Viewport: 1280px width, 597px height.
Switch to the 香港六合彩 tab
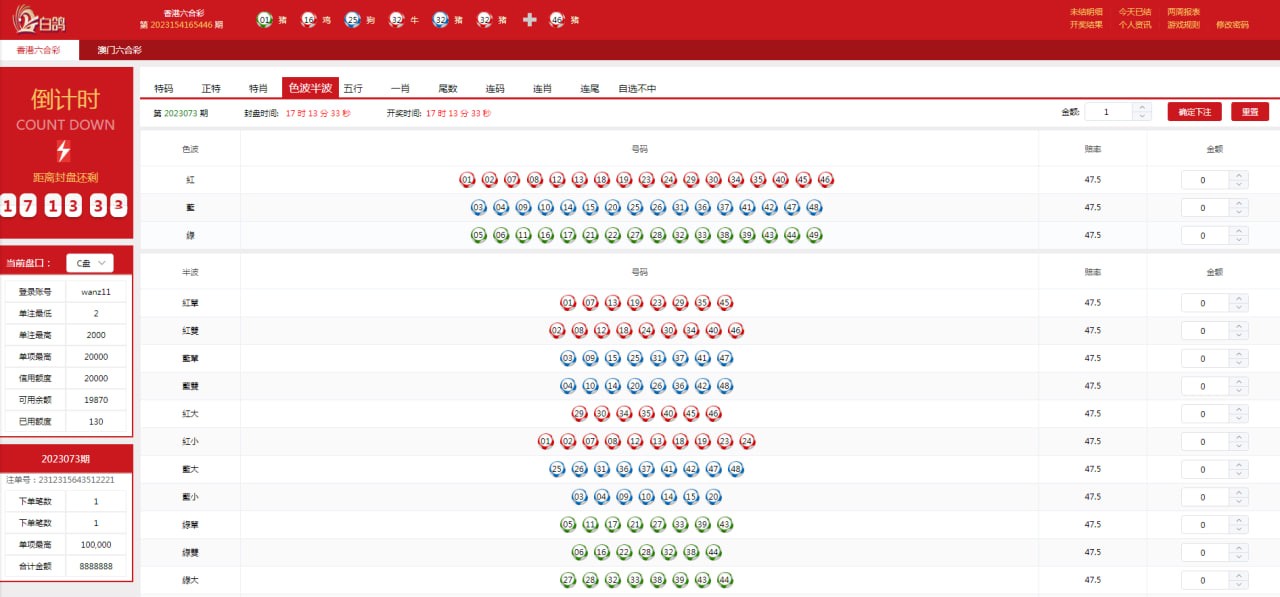[x=40, y=50]
